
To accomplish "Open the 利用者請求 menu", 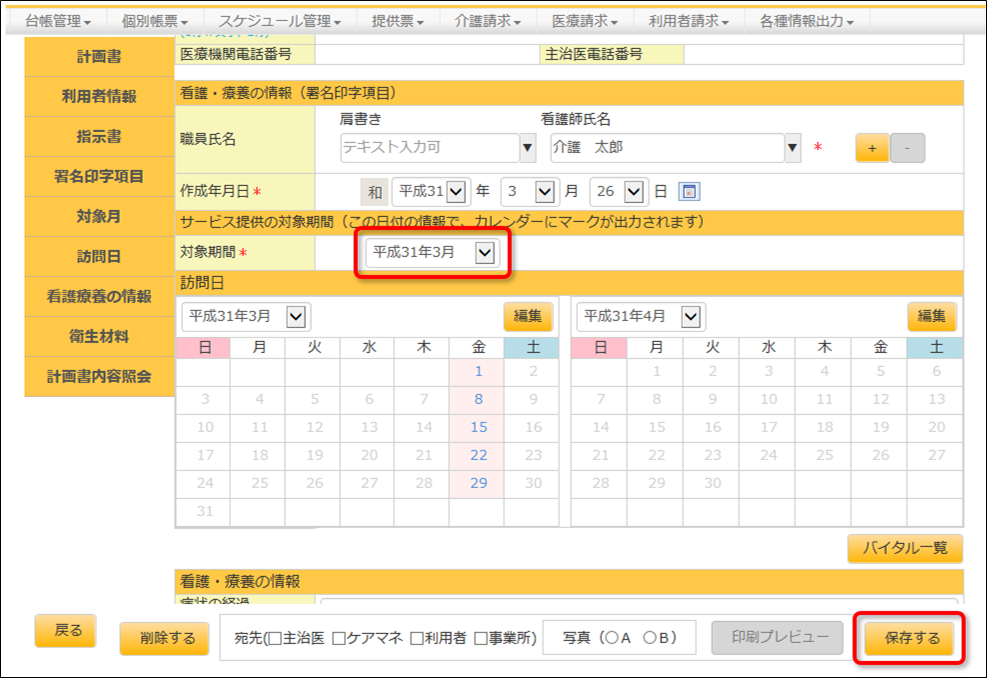I will [689, 21].
